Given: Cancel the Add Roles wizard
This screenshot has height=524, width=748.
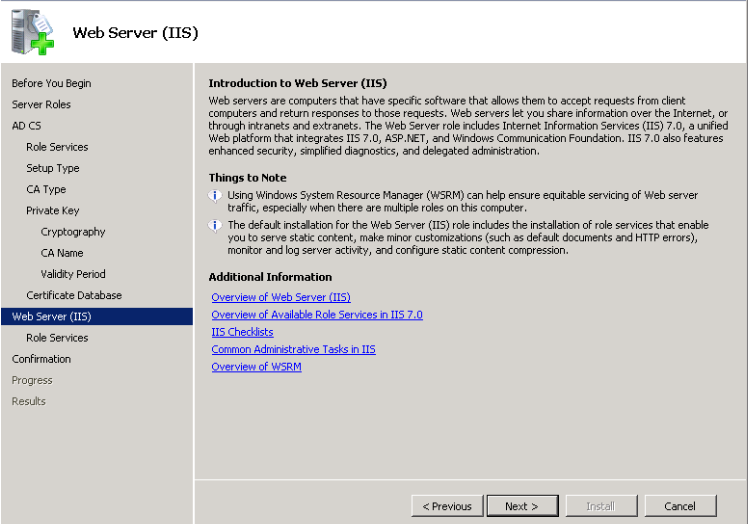Looking at the screenshot, I should point(680,506).
